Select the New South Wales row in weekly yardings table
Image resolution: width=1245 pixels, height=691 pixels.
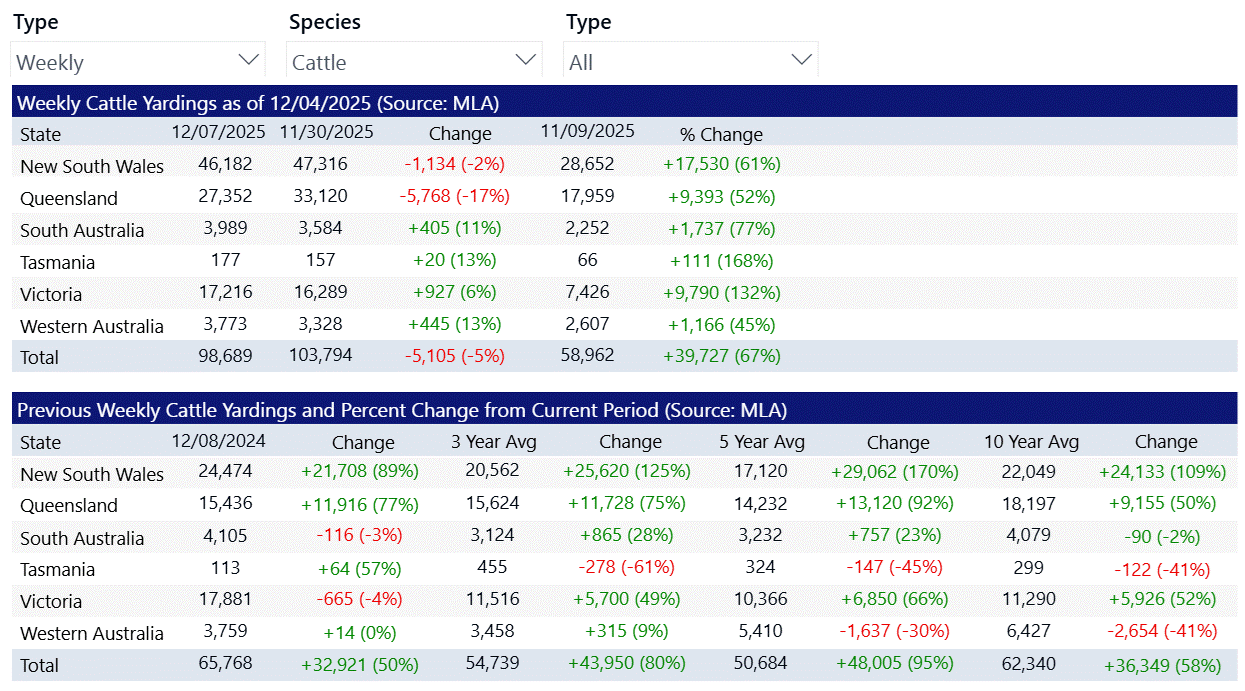coord(624,164)
